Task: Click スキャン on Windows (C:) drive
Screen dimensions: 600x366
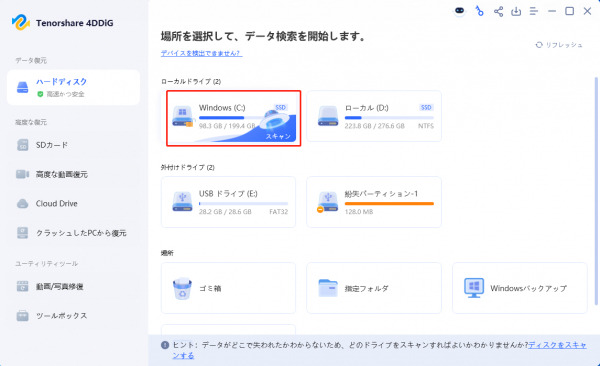Action: pyautogui.click(x=278, y=136)
